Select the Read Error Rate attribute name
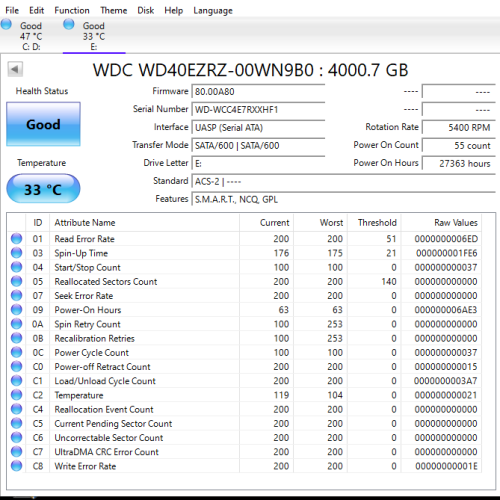The width and height of the screenshot is (500, 500). (84, 239)
